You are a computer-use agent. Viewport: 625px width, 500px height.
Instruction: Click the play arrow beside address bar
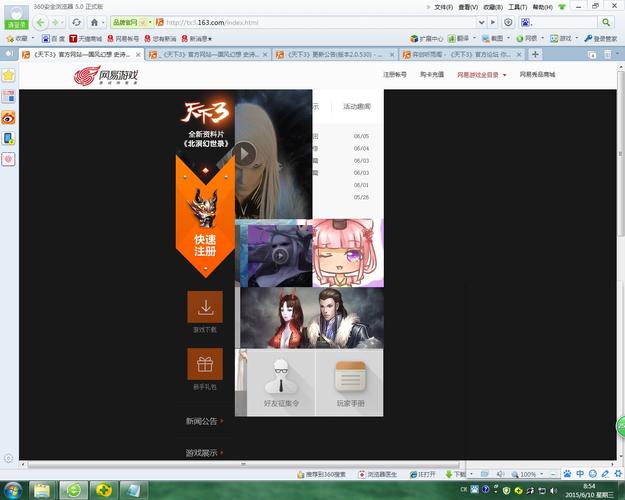493,22
